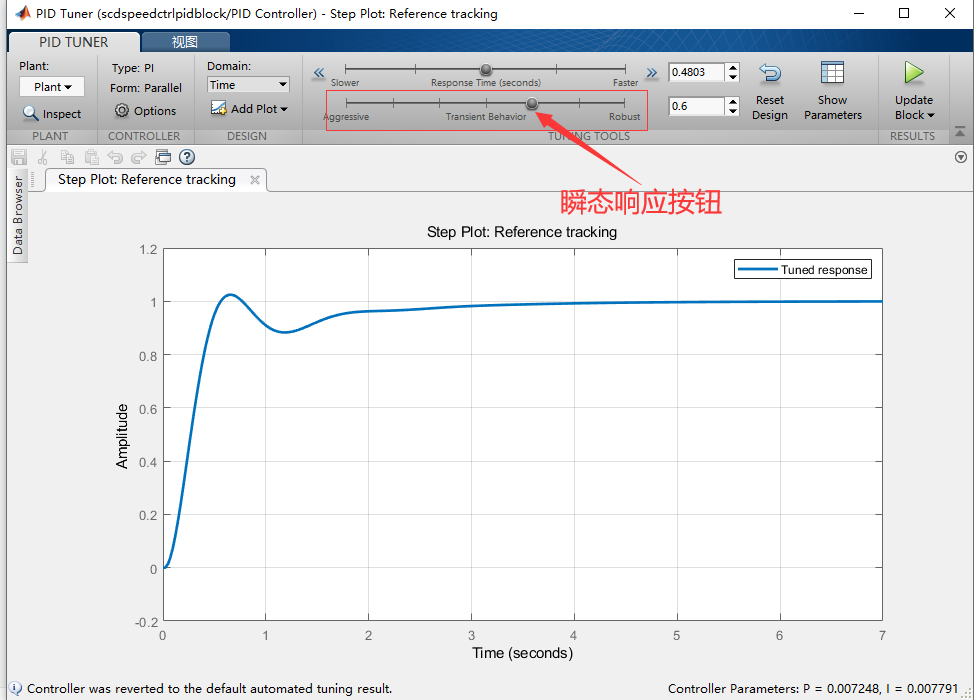Click info icon in status bar
The height and width of the screenshot is (700, 974).
point(15,688)
